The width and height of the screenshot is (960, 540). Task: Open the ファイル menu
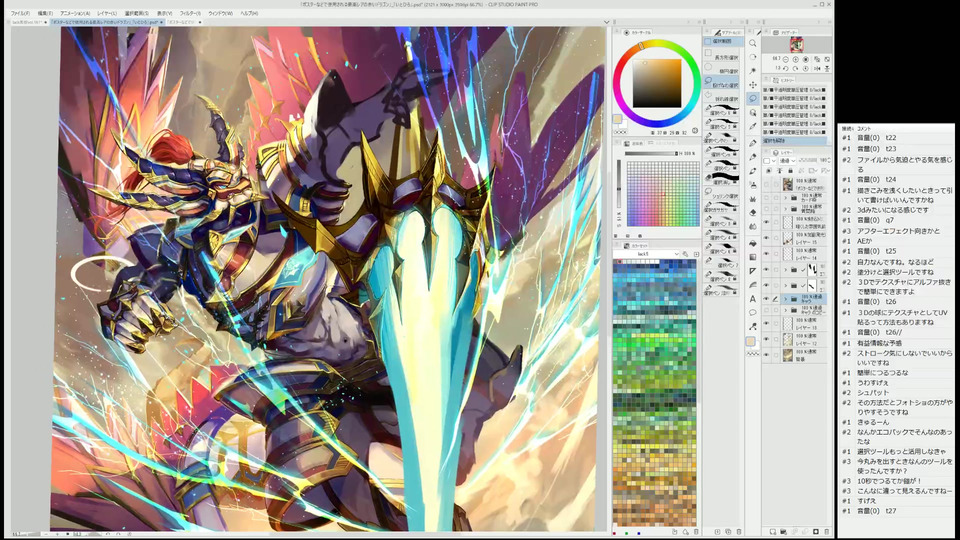(20, 13)
